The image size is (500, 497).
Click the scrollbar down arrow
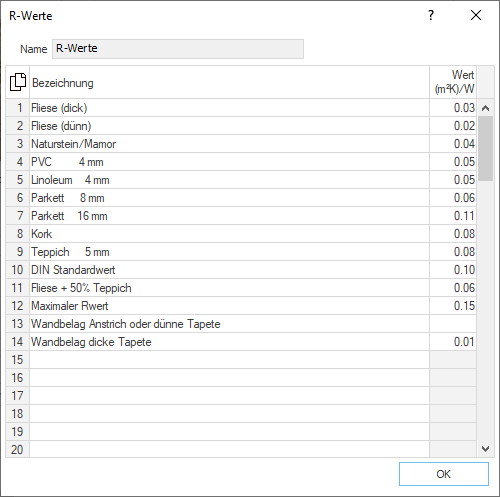coord(486,449)
